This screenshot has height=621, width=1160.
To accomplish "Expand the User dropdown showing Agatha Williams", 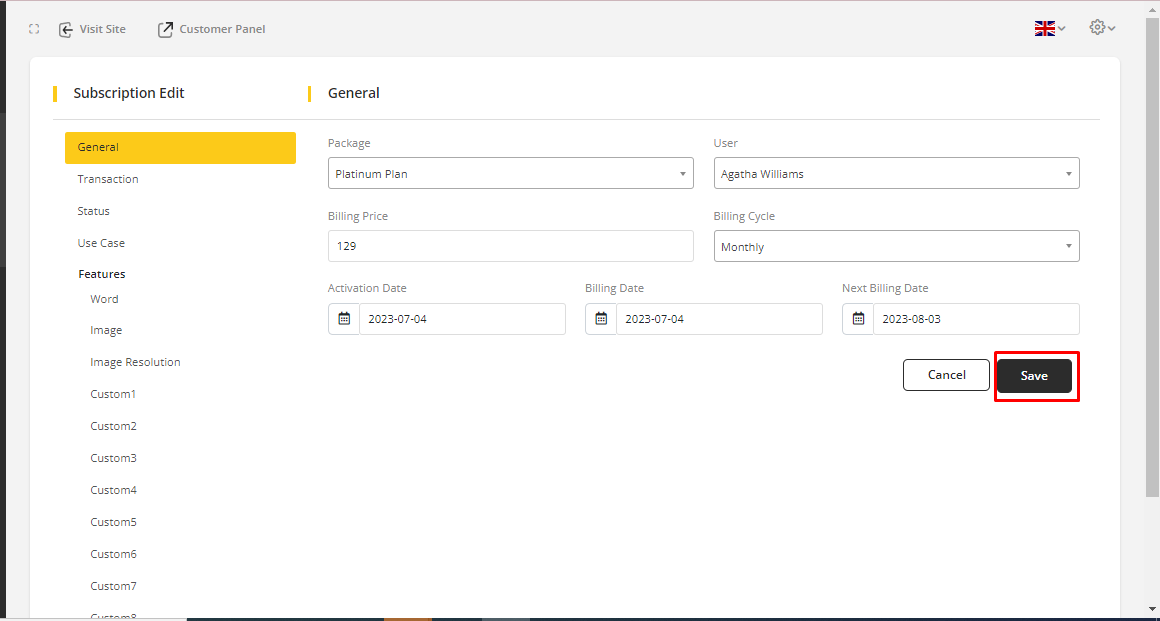I will (x=896, y=174).
